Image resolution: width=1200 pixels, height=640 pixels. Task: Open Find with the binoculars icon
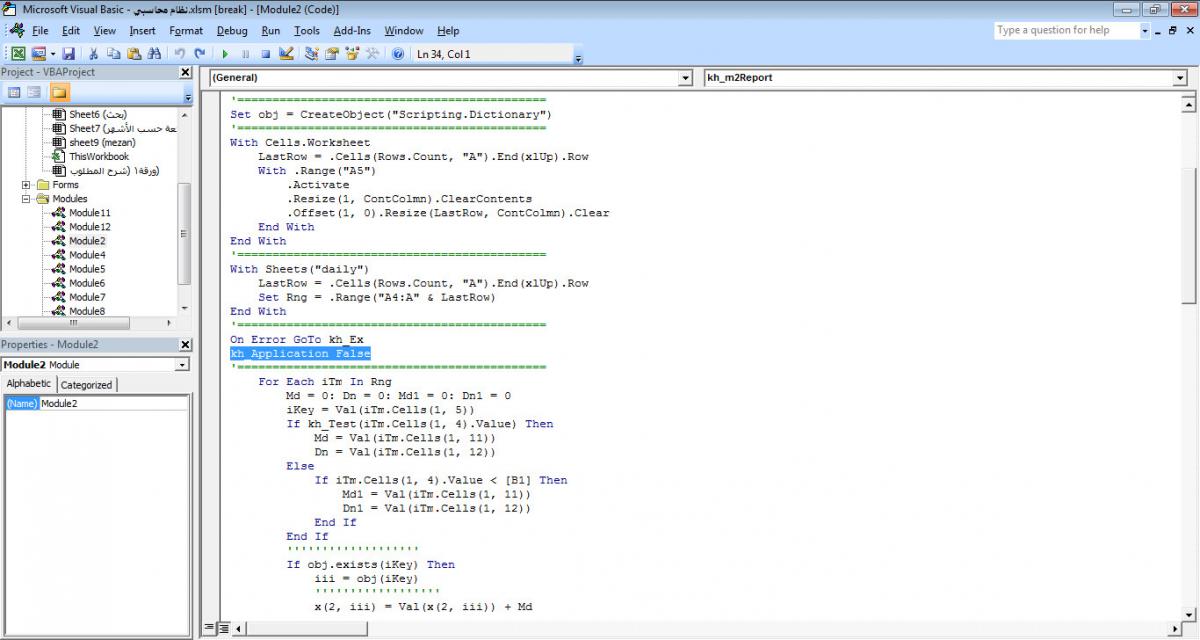tap(154, 54)
